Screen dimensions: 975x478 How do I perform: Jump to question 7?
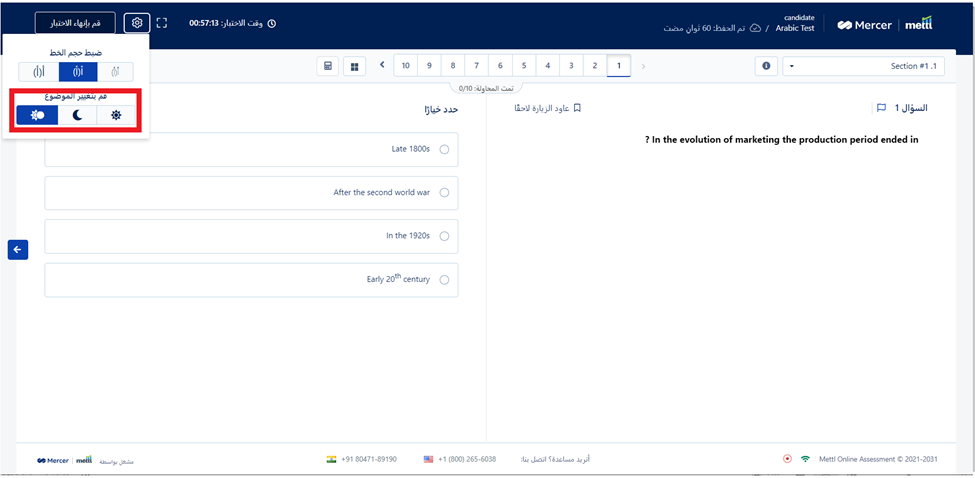click(477, 65)
